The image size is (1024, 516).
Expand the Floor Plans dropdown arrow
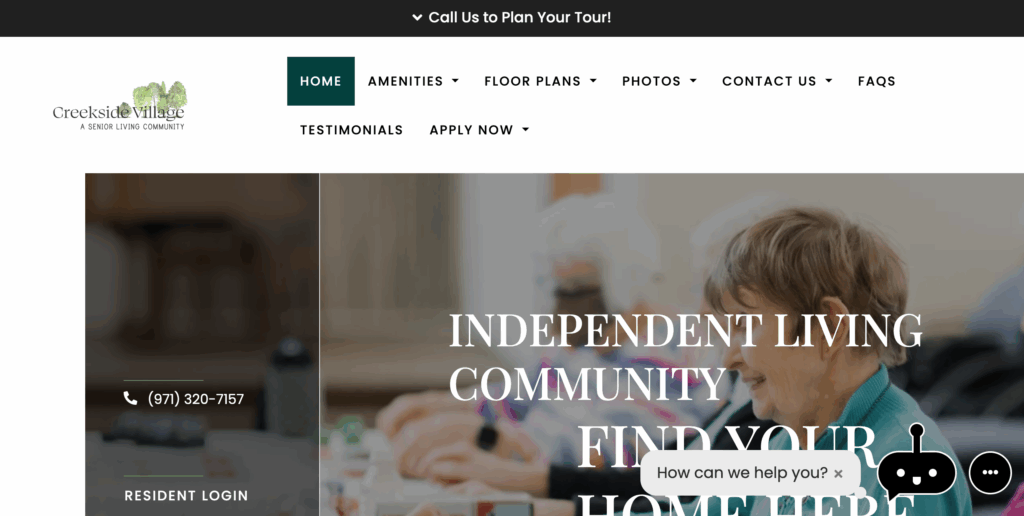(x=593, y=81)
